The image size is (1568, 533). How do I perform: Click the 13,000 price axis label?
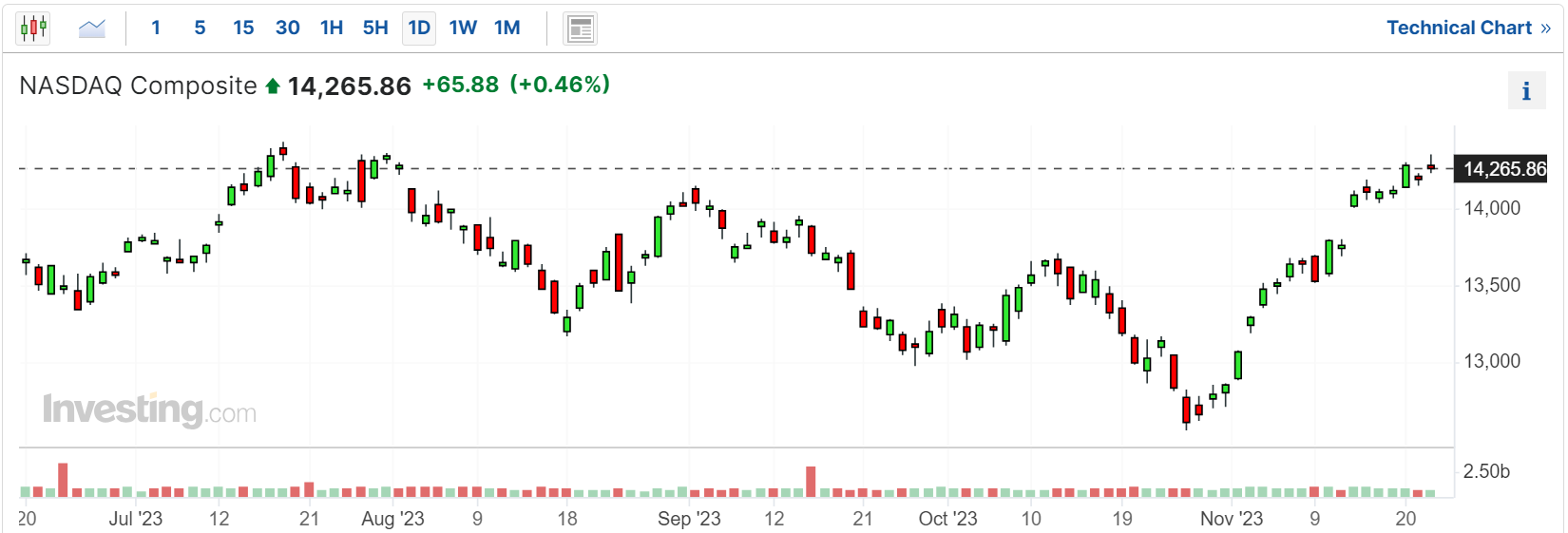point(1492,361)
